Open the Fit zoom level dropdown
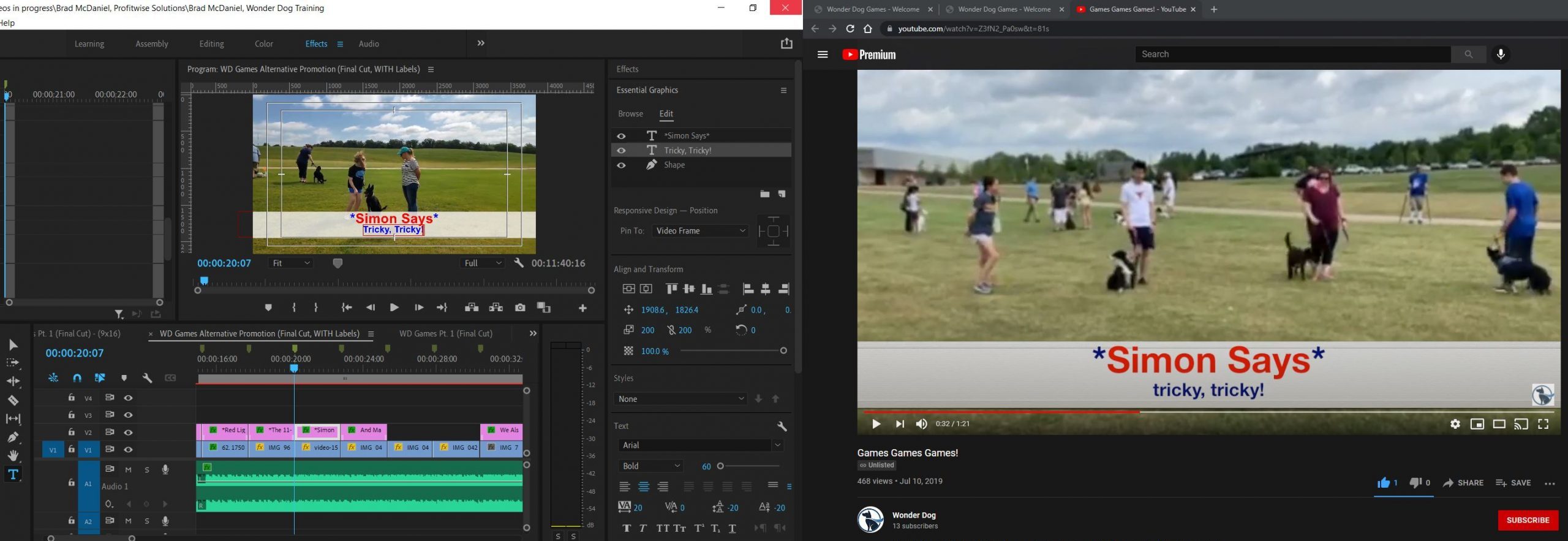 tap(292, 263)
